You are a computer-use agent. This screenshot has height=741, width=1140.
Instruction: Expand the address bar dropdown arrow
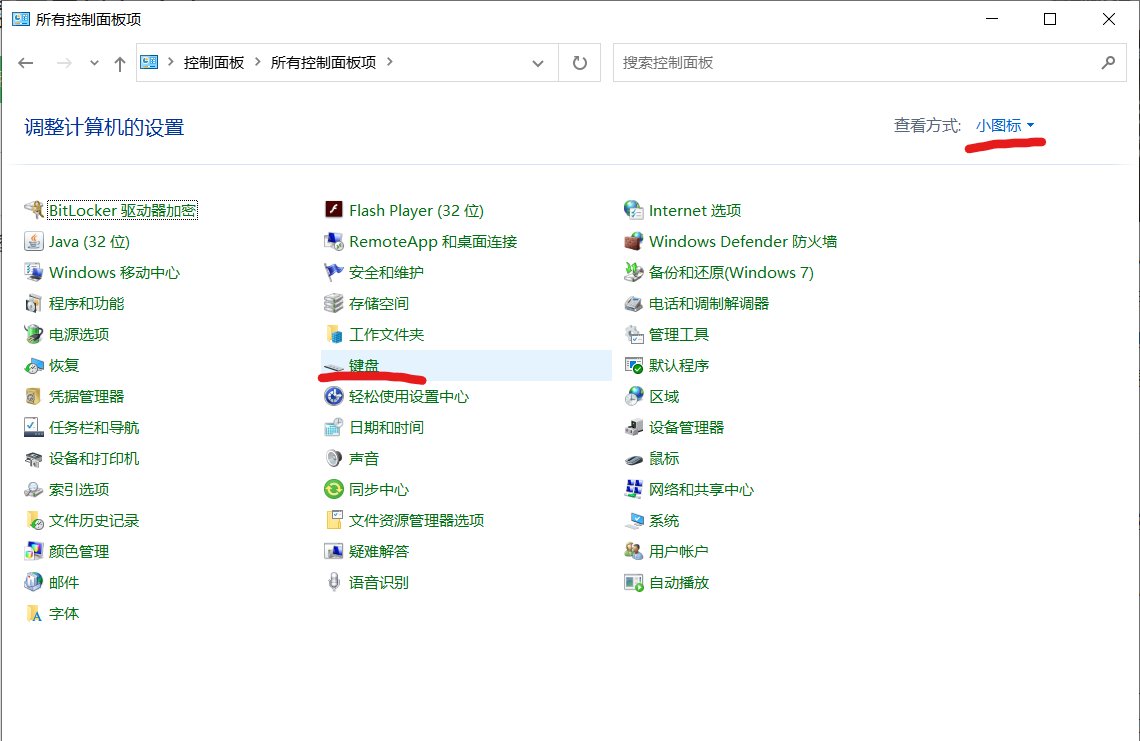click(538, 62)
